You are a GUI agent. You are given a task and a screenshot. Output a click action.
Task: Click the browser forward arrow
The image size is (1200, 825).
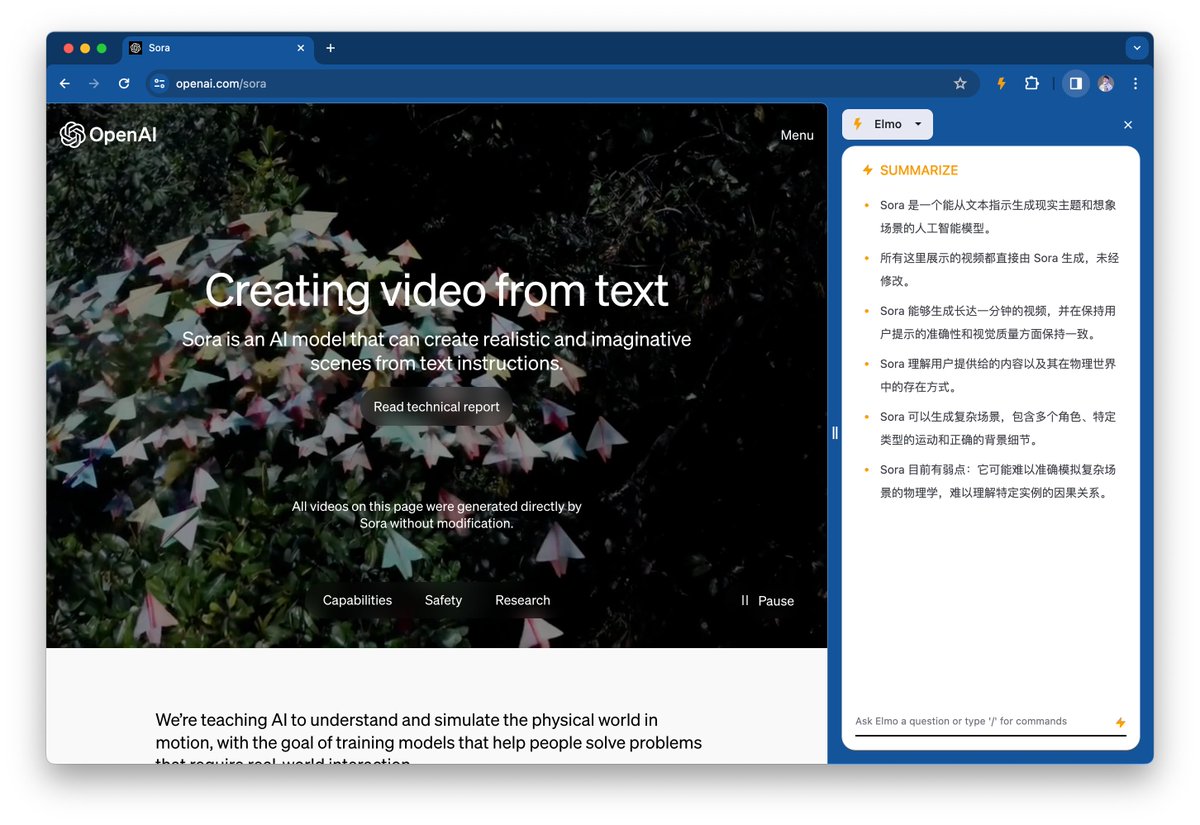[x=94, y=84]
